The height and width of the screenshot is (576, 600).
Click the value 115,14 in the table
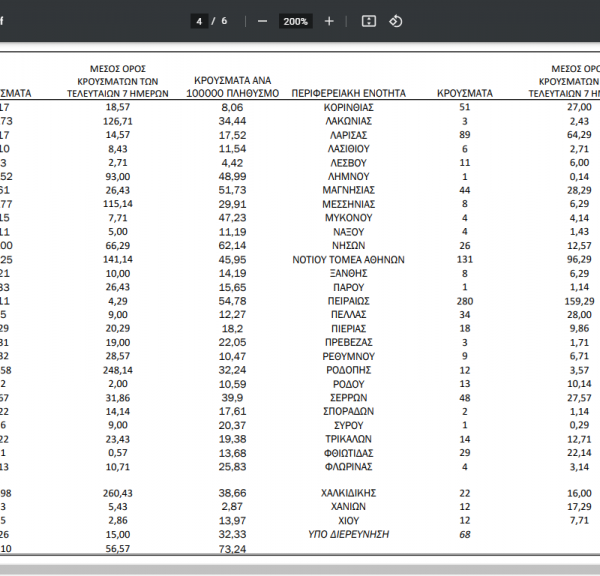click(x=118, y=204)
